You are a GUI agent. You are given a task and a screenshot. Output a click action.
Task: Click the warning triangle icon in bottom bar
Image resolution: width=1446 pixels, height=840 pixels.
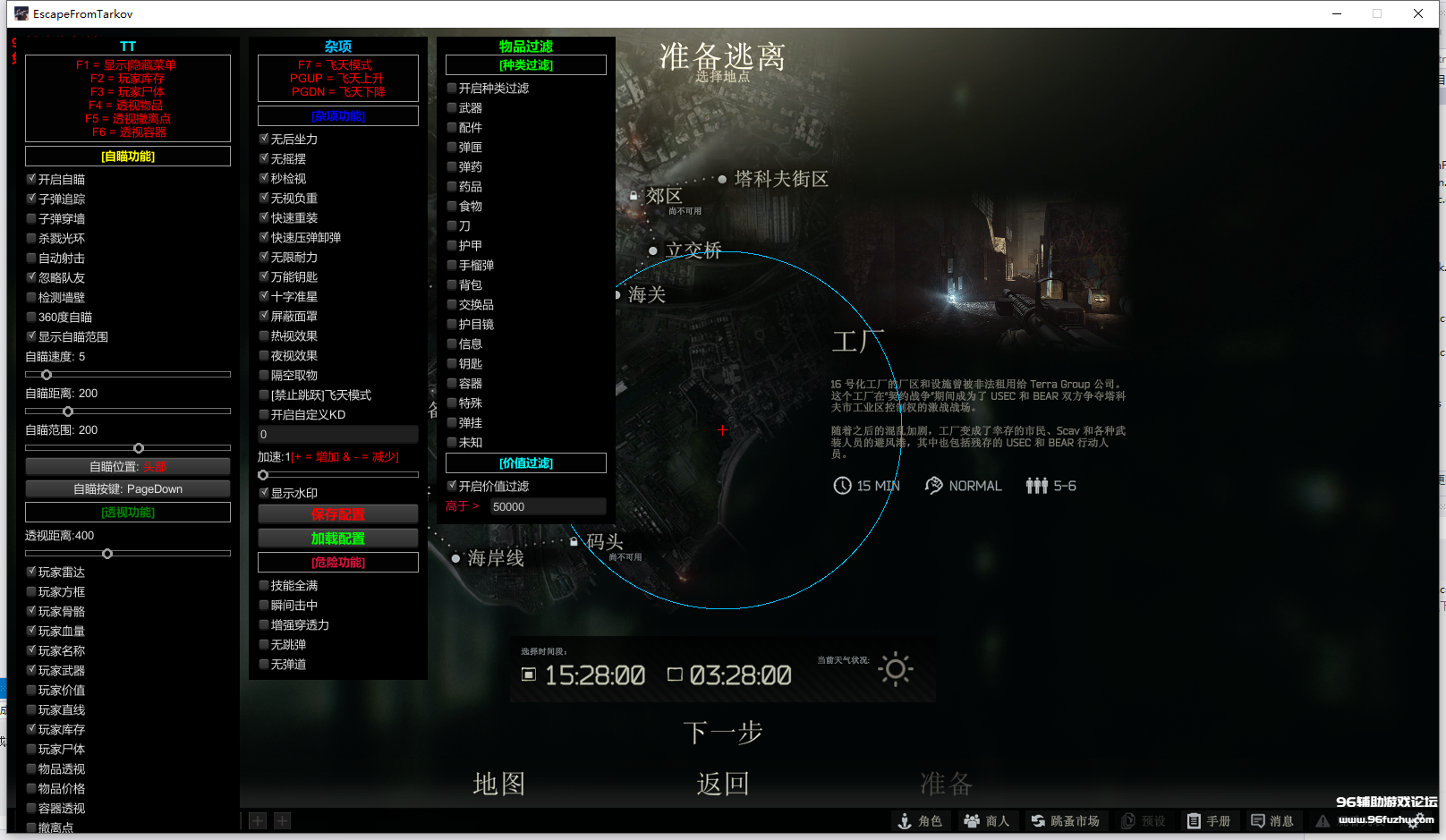coord(1323,821)
